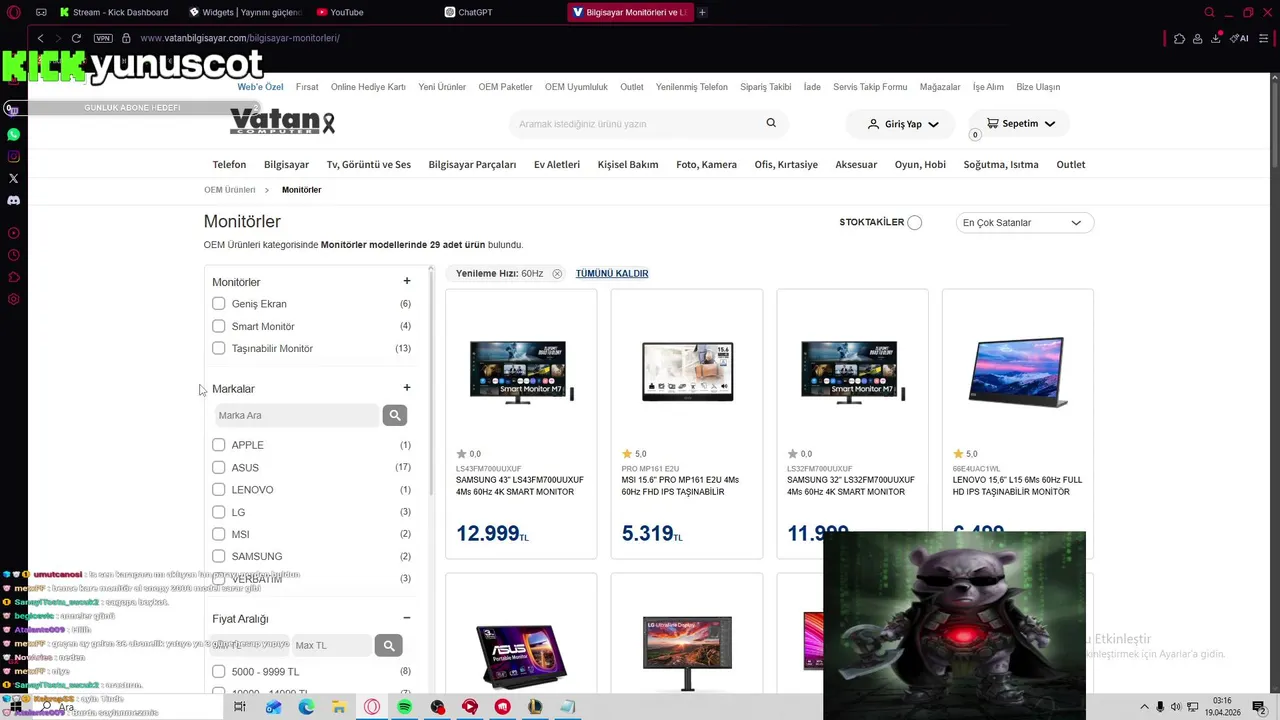
Task: Open the Oyun, Hobi category menu
Action: (920, 164)
